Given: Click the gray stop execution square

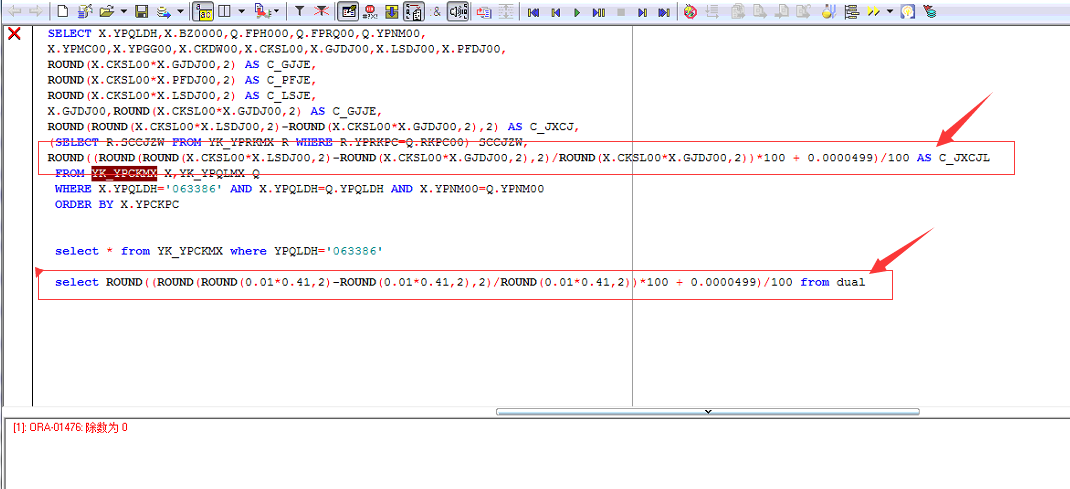Looking at the screenshot, I should (x=621, y=12).
